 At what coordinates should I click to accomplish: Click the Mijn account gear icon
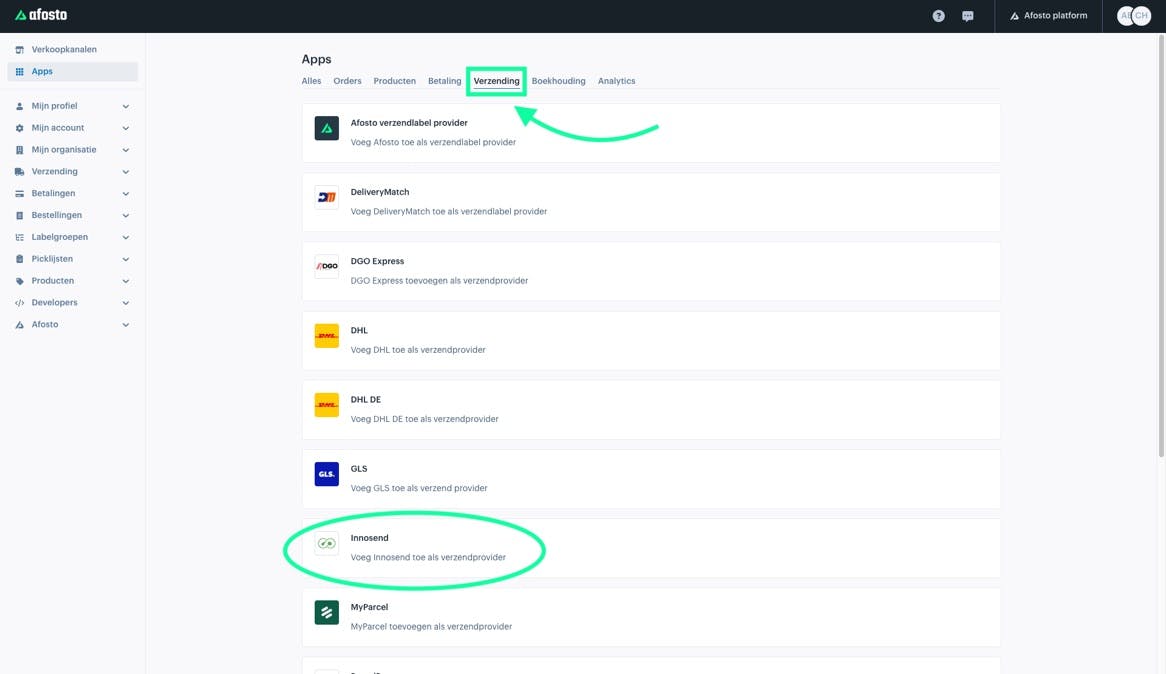(x=19, y=128)
